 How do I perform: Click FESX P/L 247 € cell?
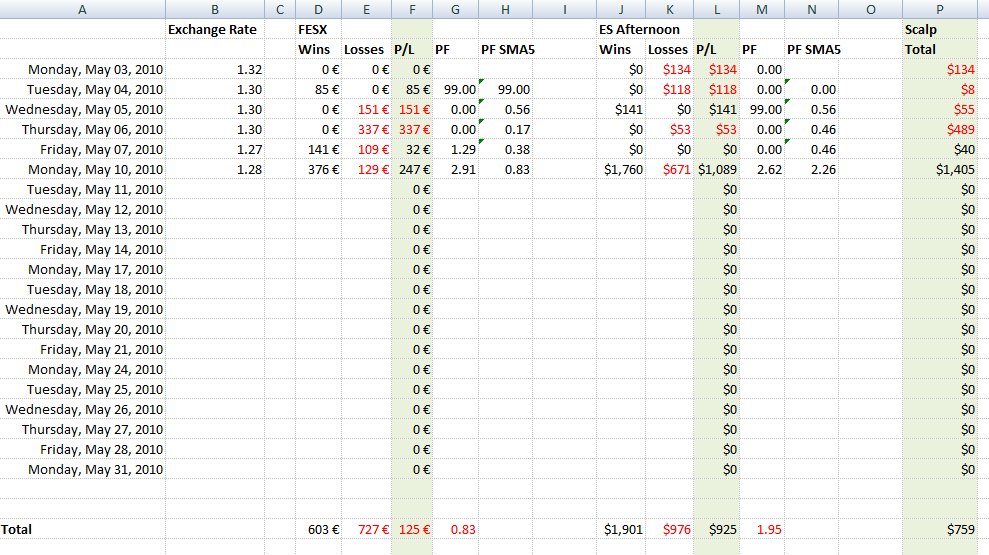click(412, 169)
